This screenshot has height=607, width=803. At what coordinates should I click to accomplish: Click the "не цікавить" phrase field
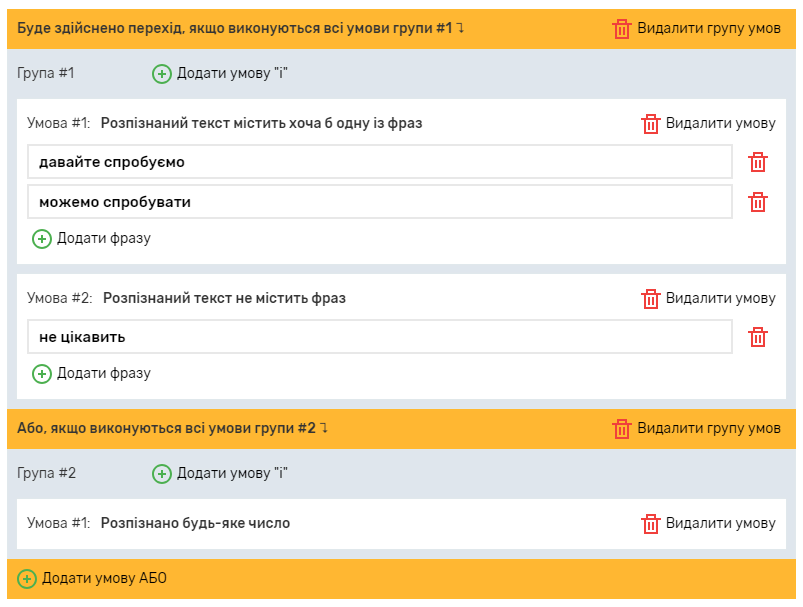tap(380, 337)
